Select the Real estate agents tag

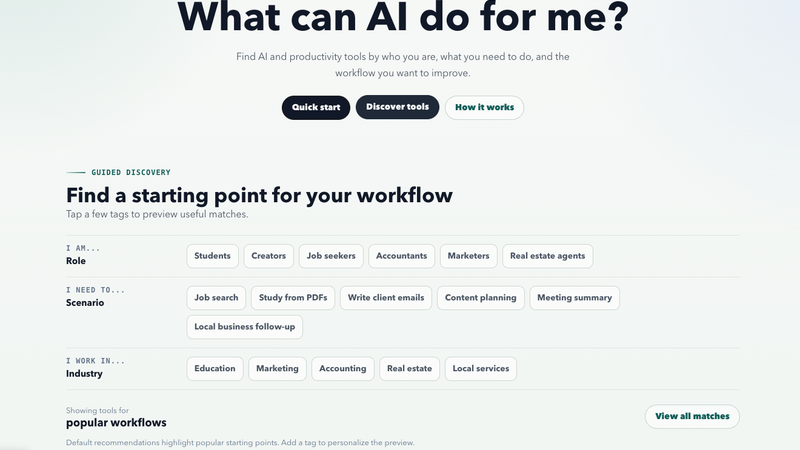[547, 256]
